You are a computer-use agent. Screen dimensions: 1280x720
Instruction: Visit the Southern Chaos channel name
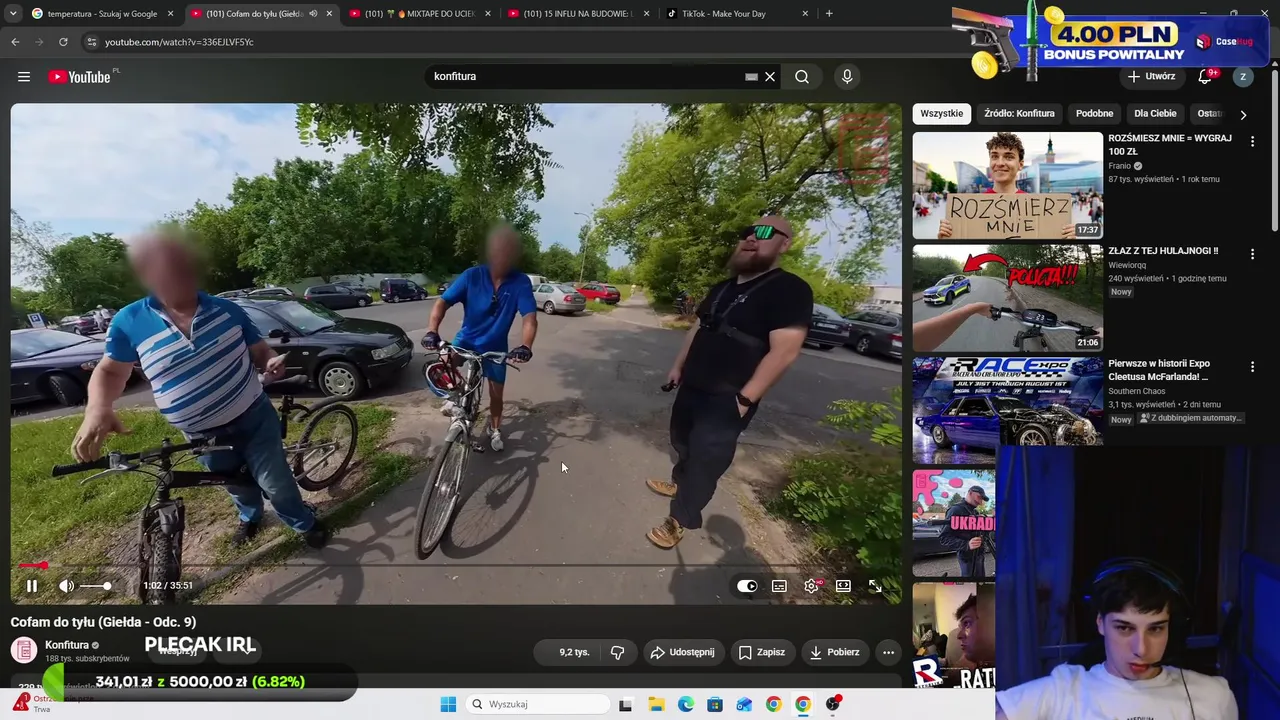click(x=1137, y=391)
